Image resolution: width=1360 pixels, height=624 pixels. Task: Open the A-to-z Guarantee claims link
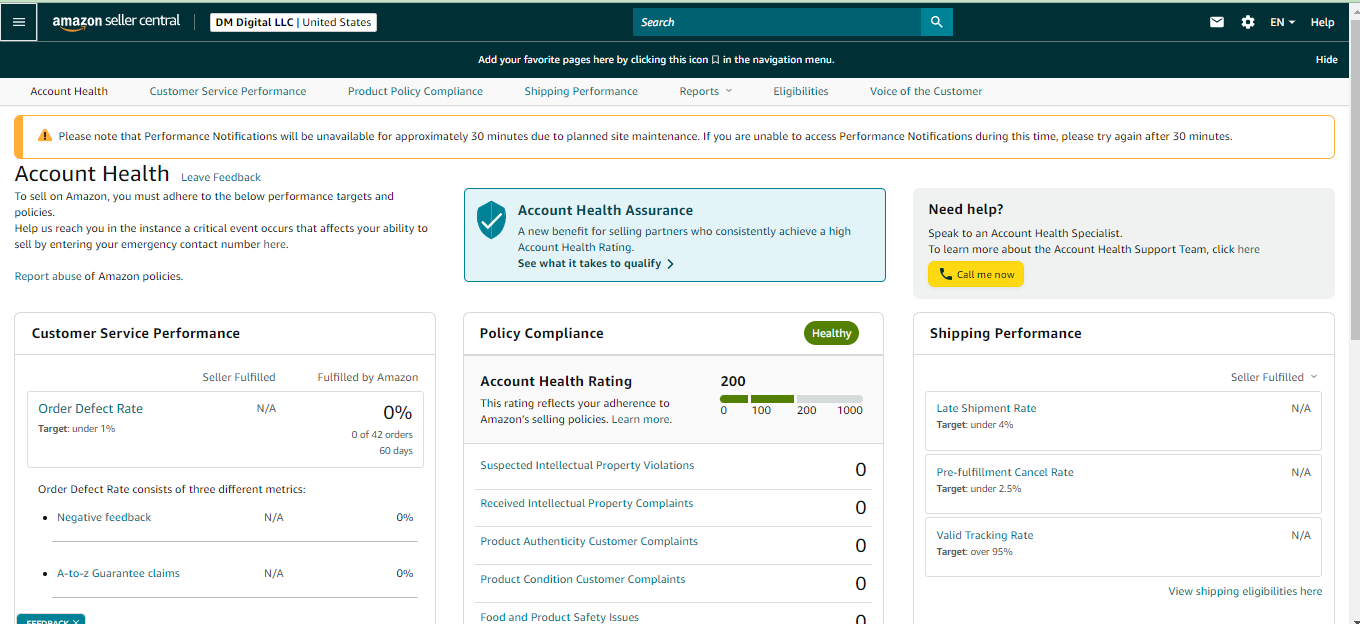pyautogui.click(x=118, y=573)
